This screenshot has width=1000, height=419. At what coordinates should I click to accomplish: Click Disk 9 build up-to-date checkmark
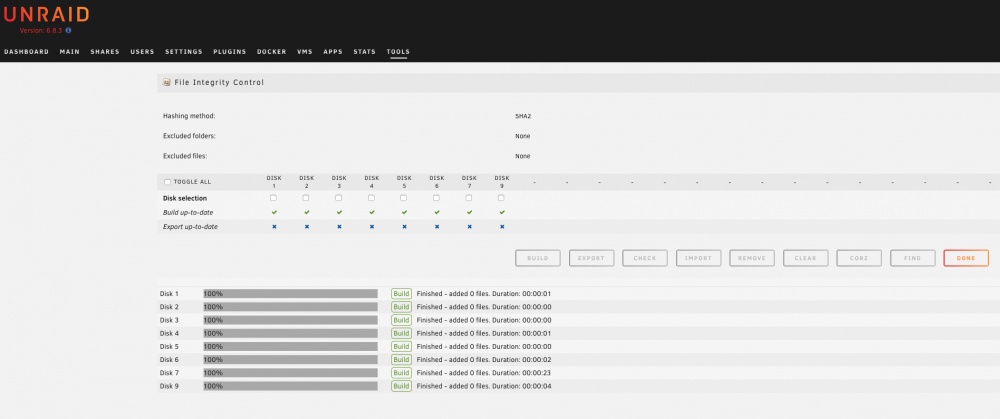tap(502, 212)
